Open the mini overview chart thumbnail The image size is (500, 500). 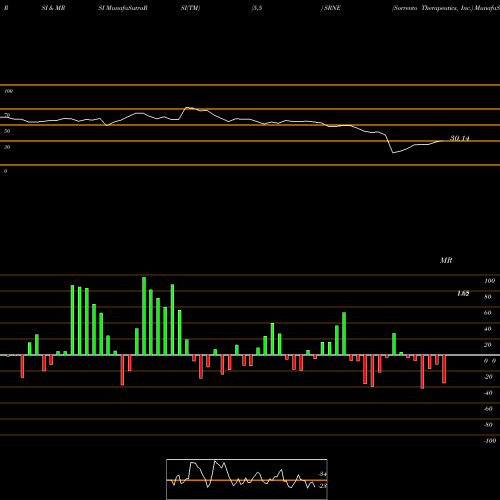tap(247, 479)
